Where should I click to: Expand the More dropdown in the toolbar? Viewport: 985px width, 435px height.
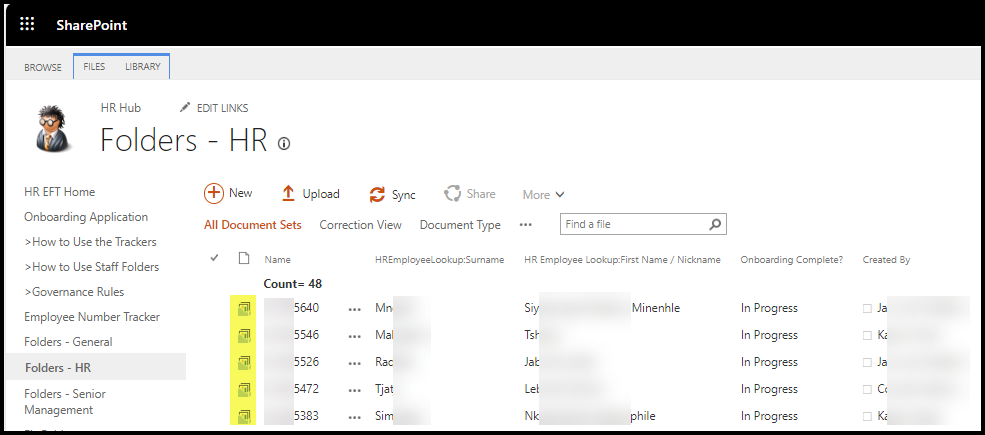pos(543,195)
